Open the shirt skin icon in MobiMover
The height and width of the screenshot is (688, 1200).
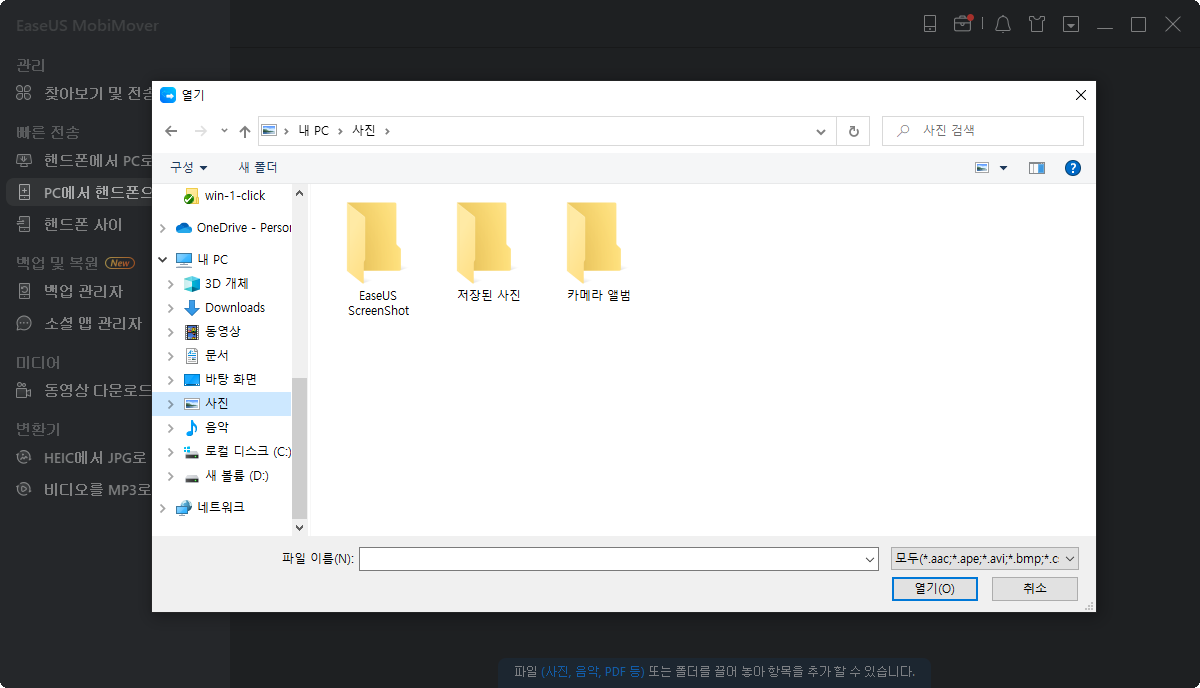click(x=1037, y=24)
